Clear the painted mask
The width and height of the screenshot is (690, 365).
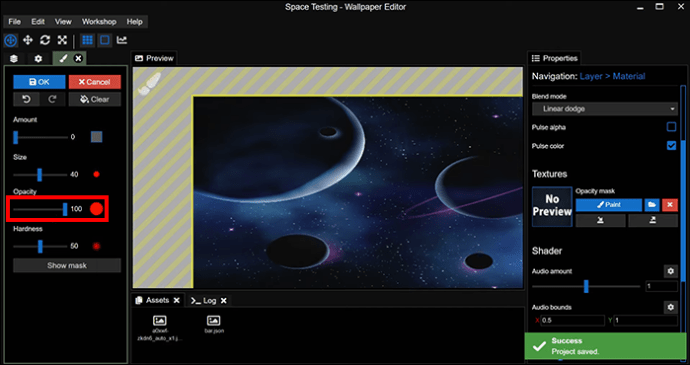click(x=95, y=100)
